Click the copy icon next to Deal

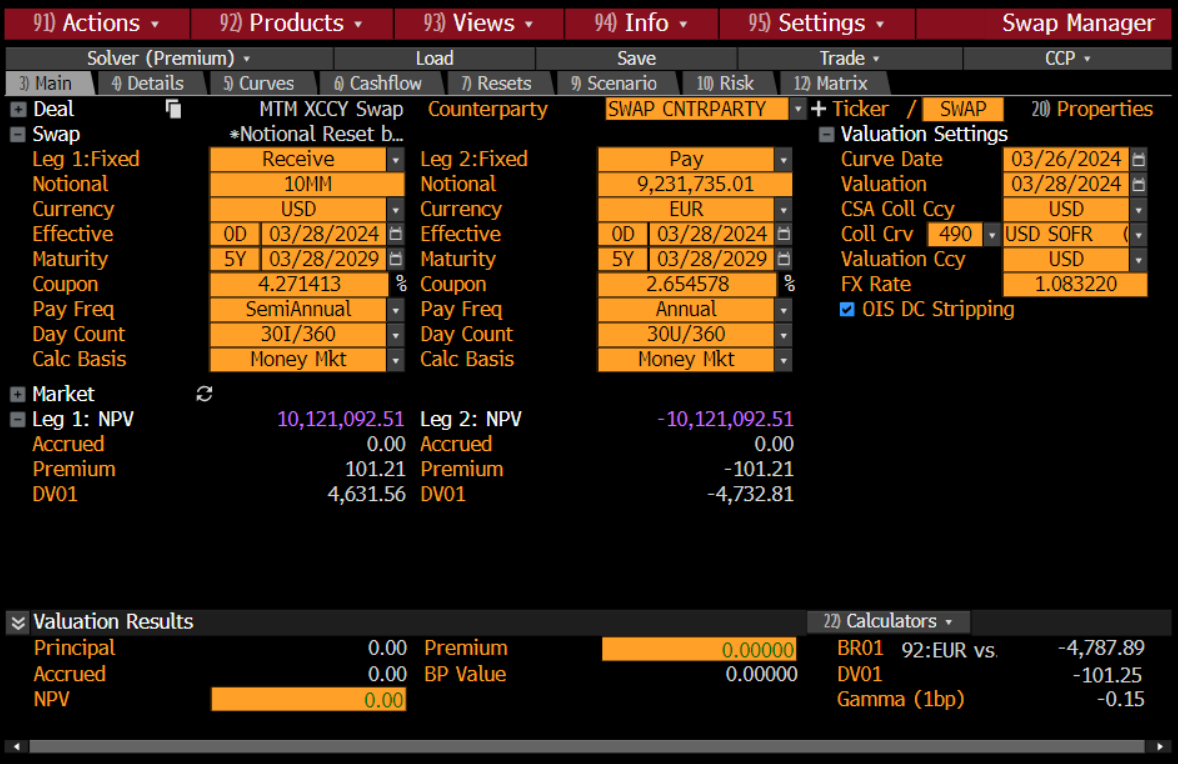click(173, 109)
